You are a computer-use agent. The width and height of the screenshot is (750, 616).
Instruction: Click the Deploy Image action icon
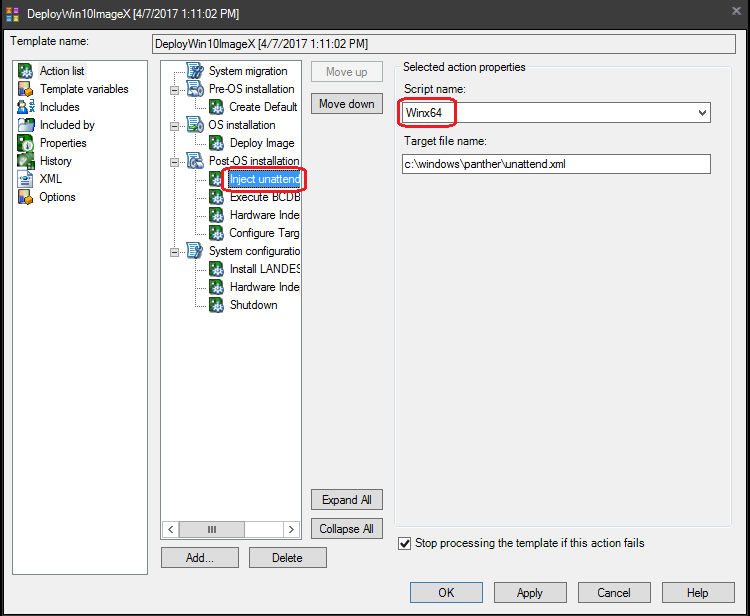click(216, 143)
